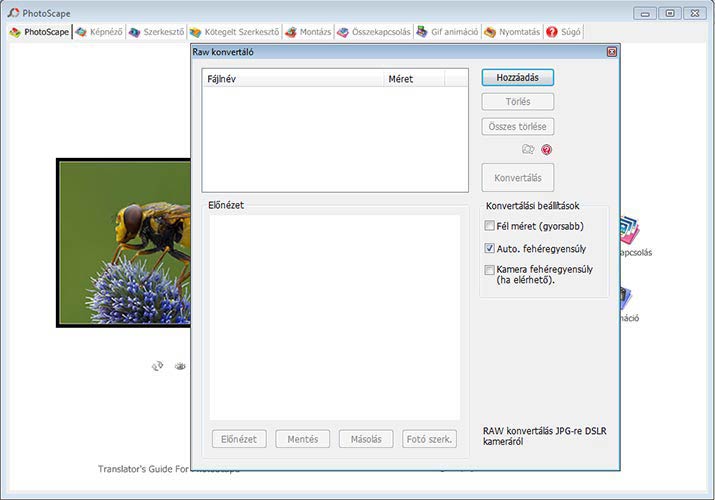The image size is (715, 500).
Task: Open the folder icon in Raw konvertáló
Action: click(x=528, y=150)
